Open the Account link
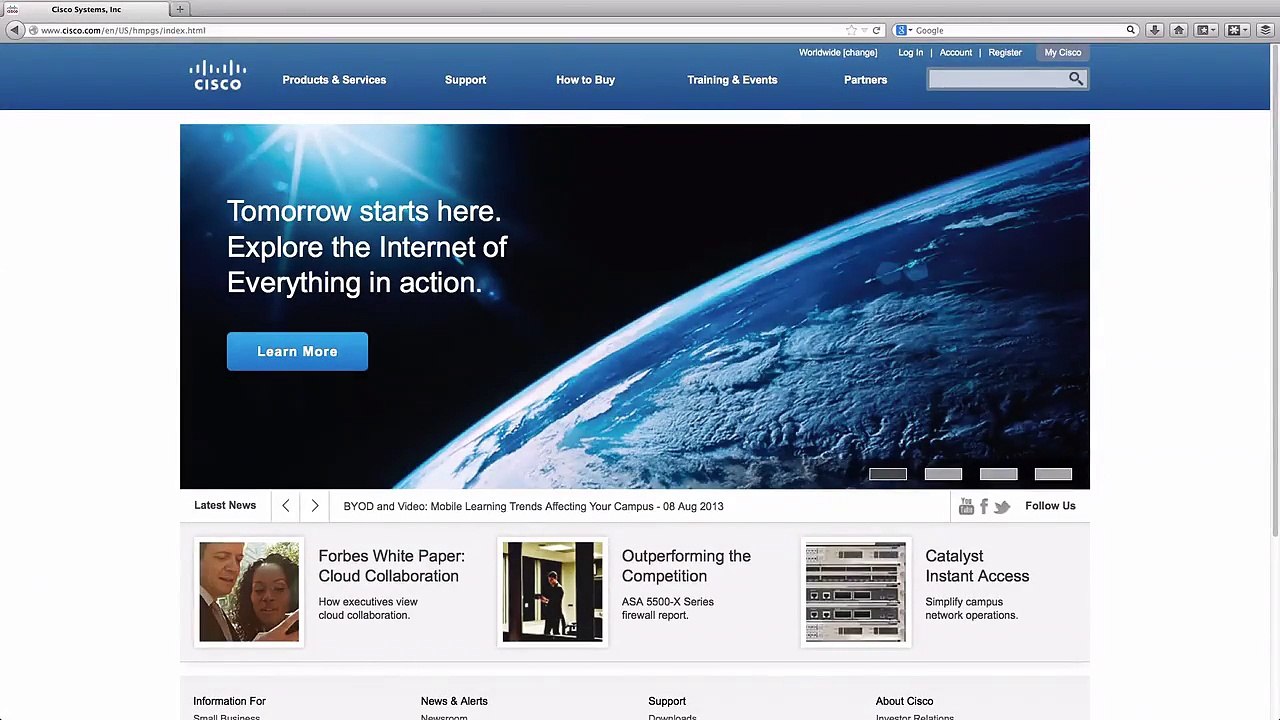Viewport: 1280px width, 720px height. click(x=955, y=52)
